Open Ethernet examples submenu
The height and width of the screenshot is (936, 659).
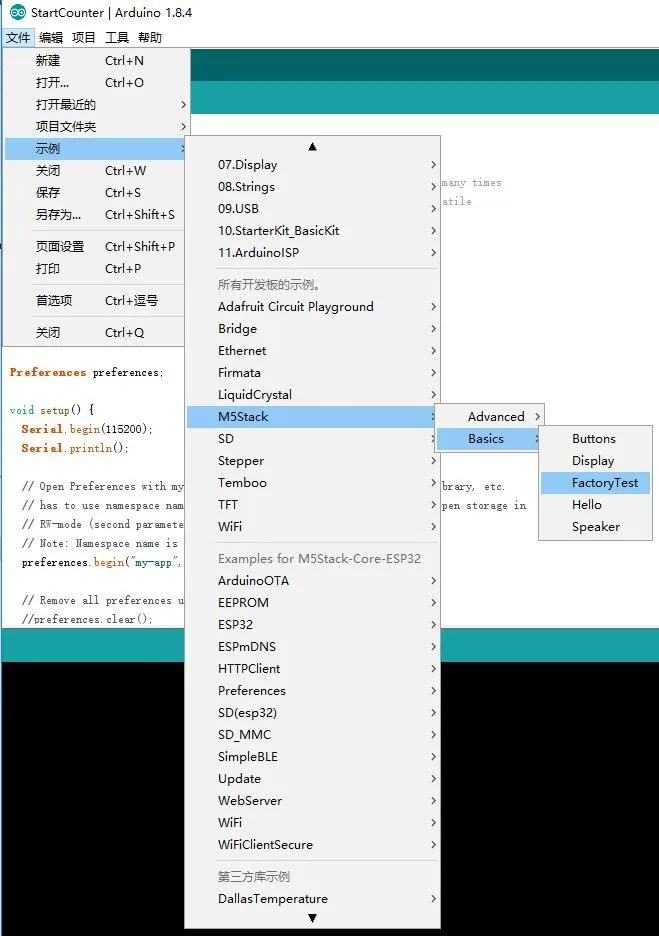click(x=312, y=351)
